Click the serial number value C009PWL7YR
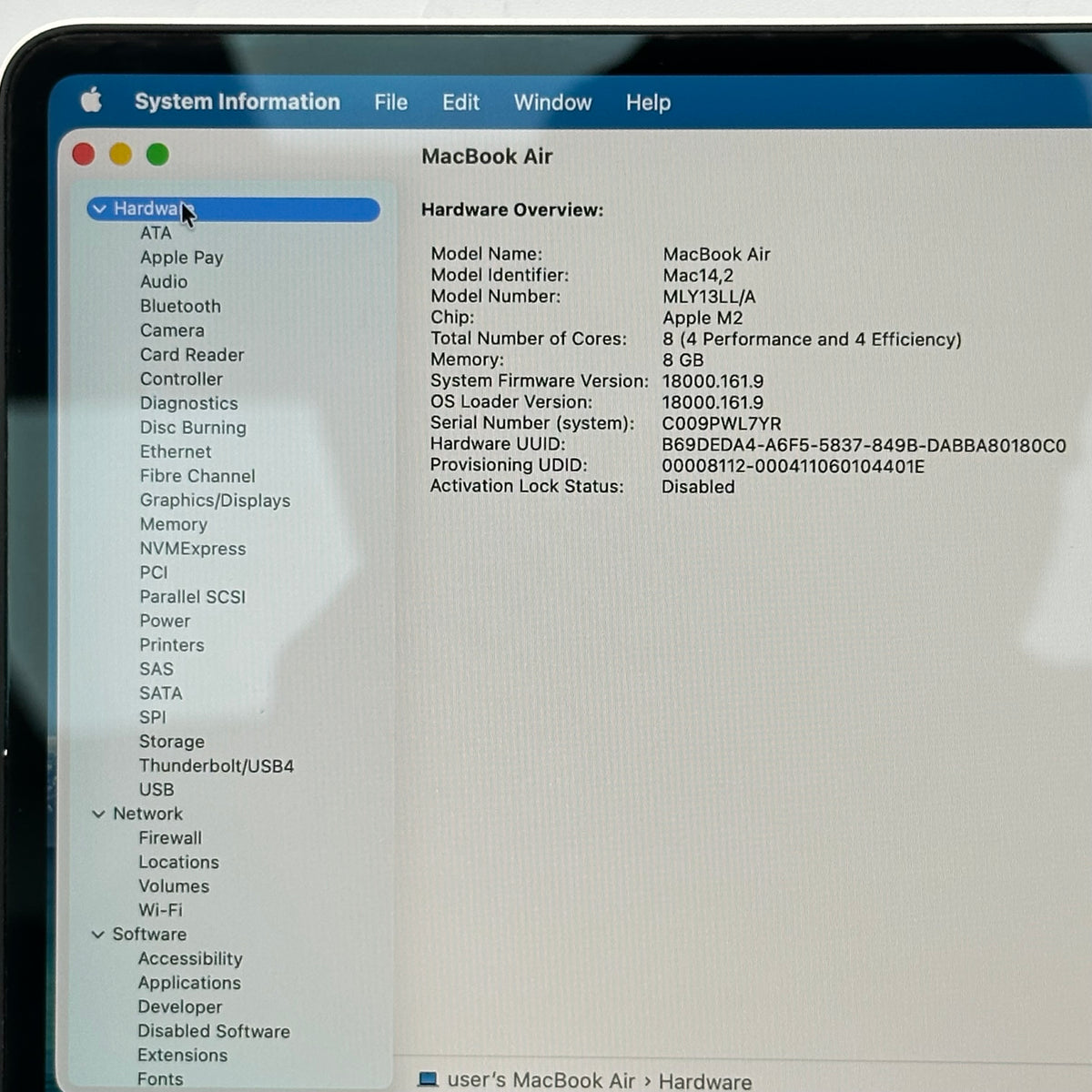Screen dimensions: 1092x1092 pyautogui.click(x=722, y=424)
